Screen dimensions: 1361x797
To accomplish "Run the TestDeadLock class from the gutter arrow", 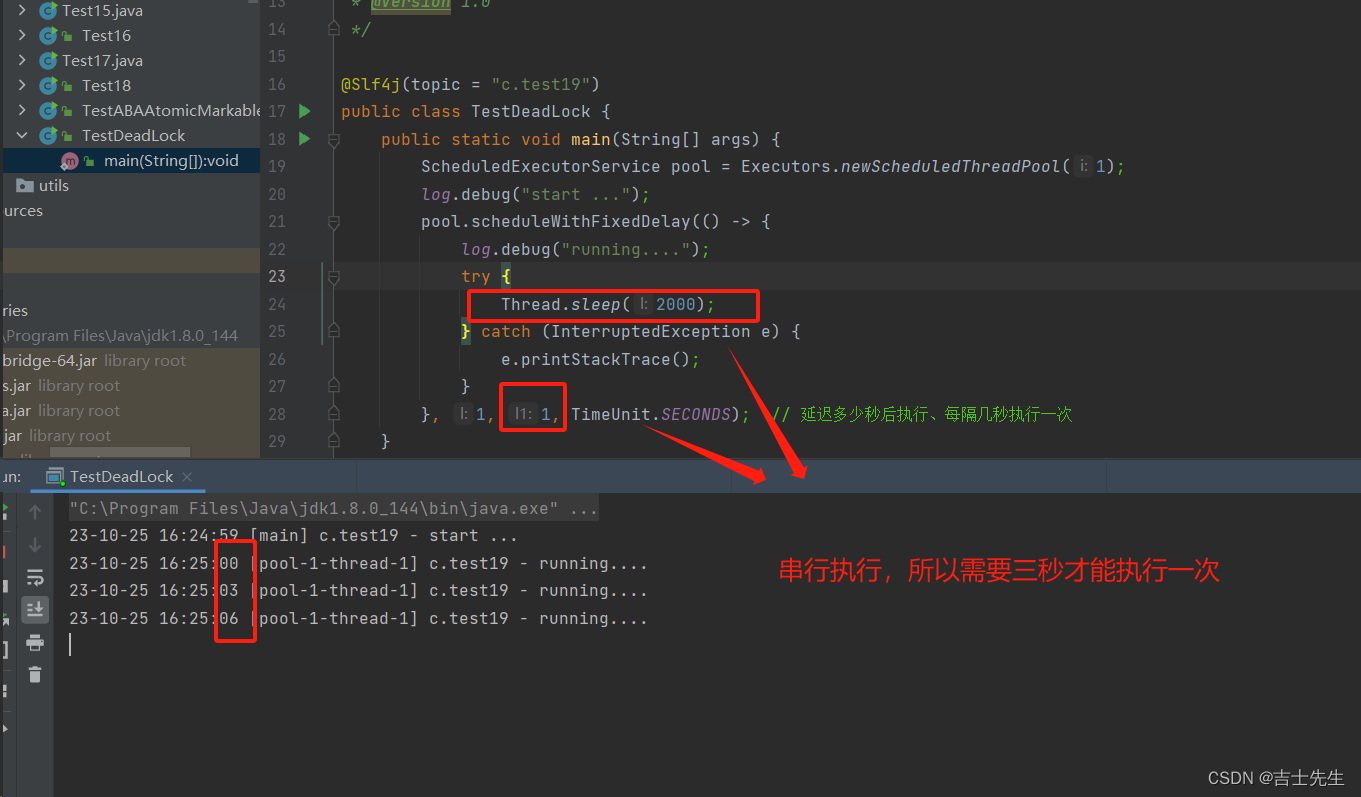I will click(305, 111).
